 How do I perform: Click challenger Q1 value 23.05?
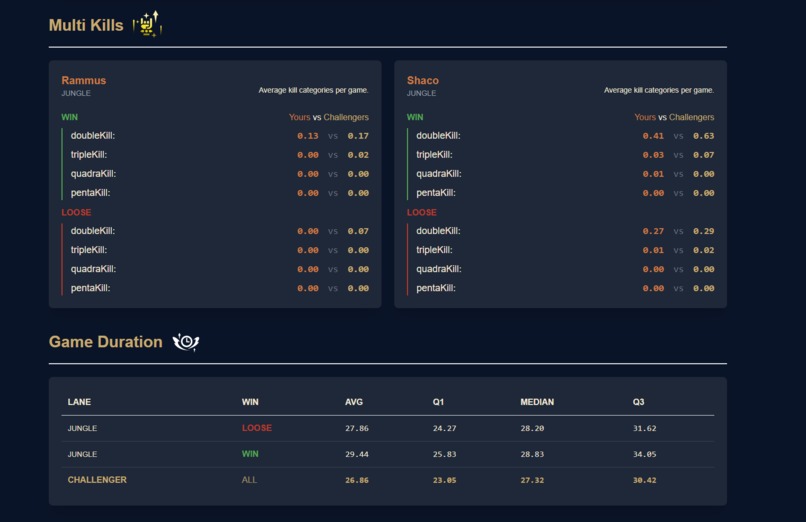point(444,480)
